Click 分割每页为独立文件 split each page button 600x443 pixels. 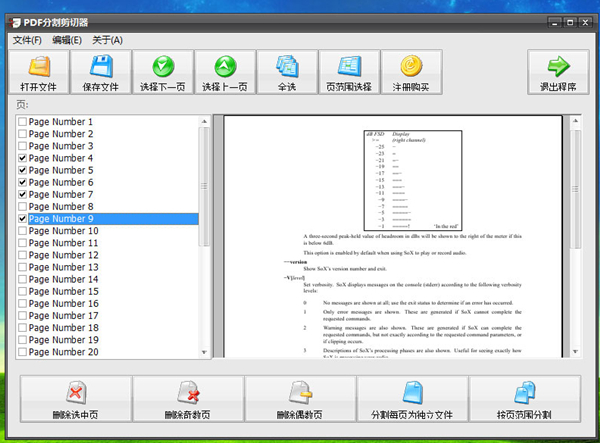click(412, 399)
